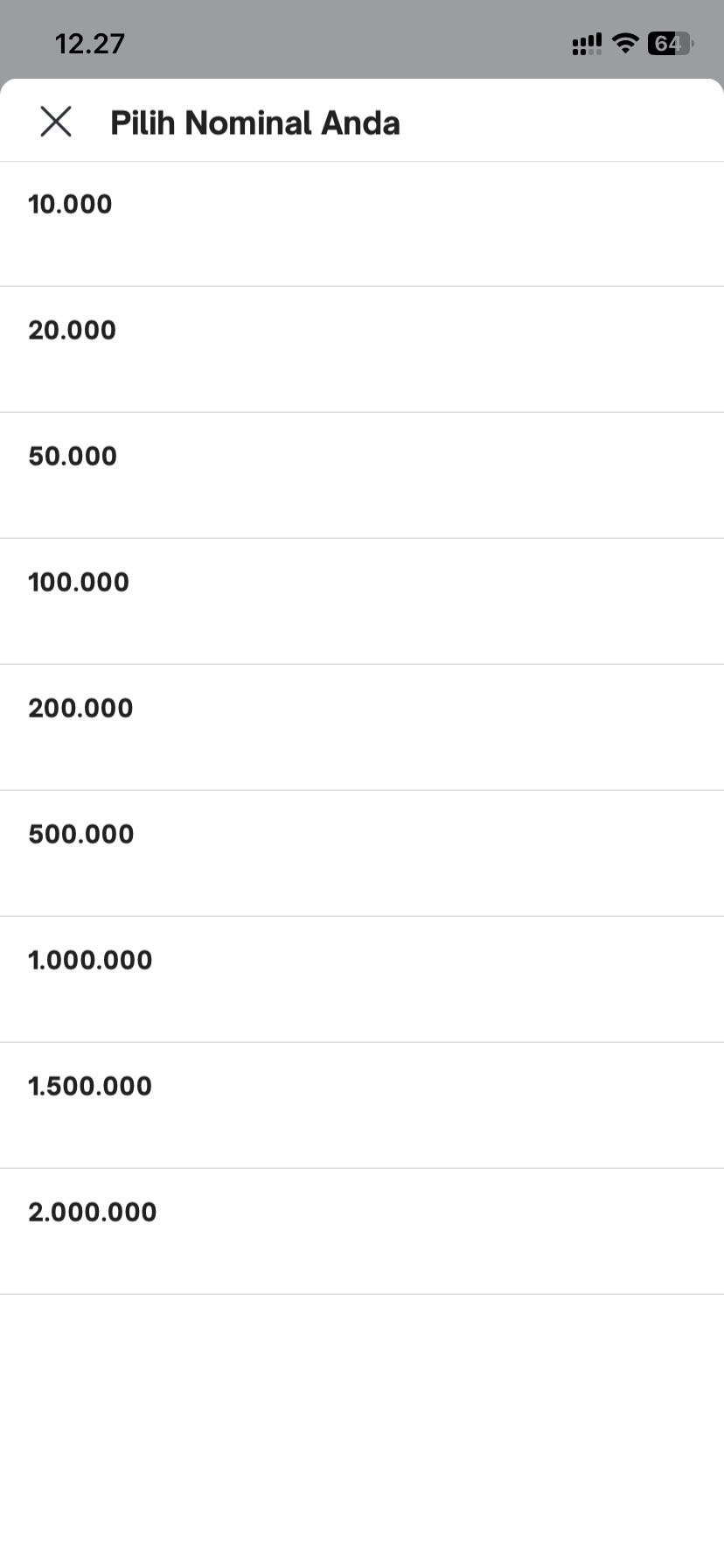Image resolution: width=724 pixels, height=1568 pixels.
Task: Tap the empty header space right of the title
Action: pos(560,122)
